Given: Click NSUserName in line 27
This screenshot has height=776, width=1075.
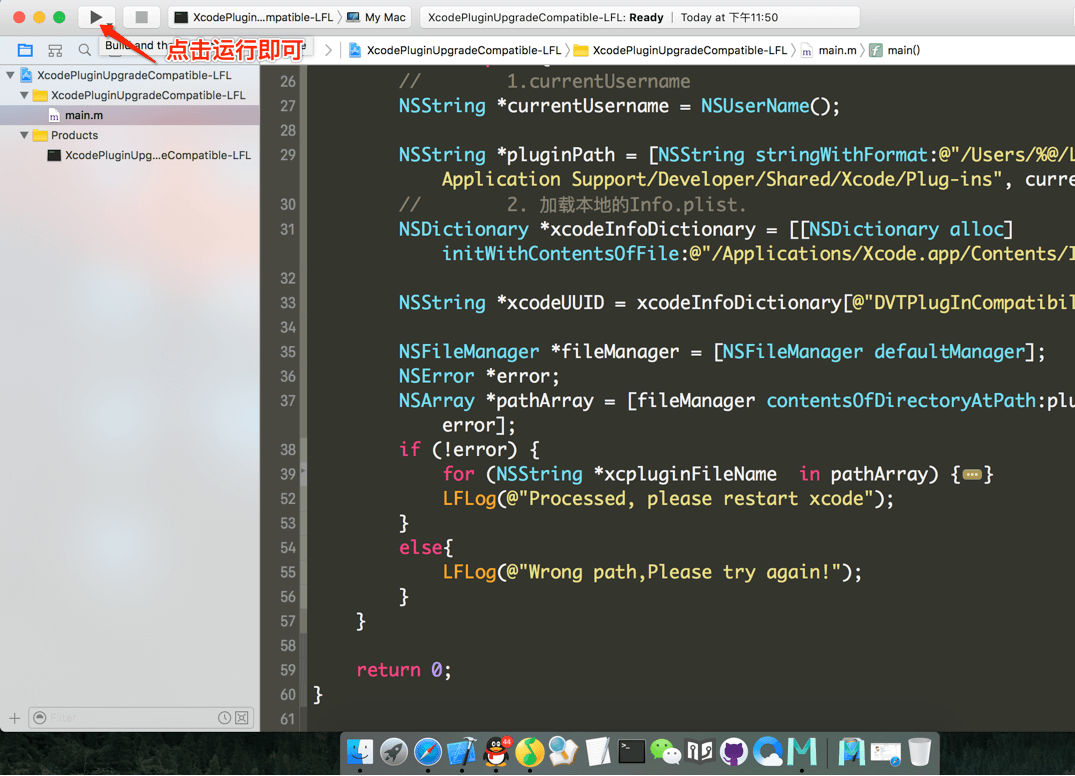Looking at the screenshot, I should click(755, 106).
